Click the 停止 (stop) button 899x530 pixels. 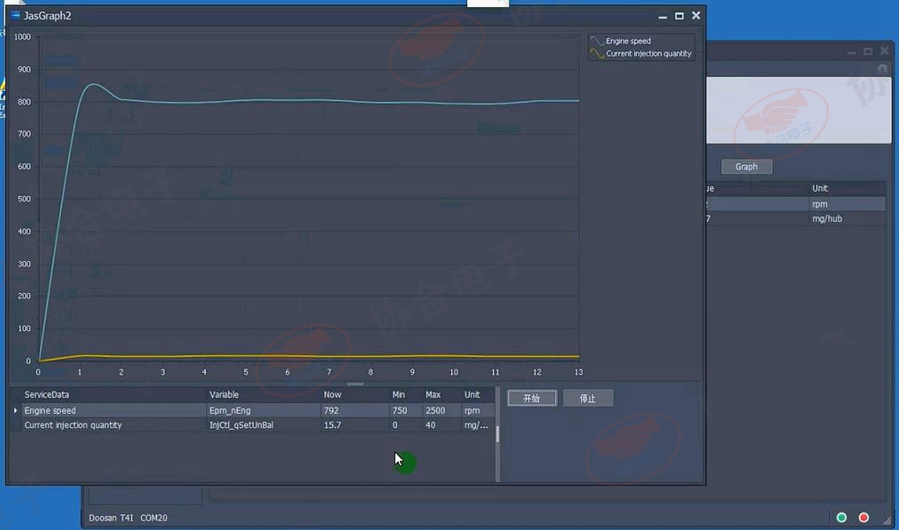coord(588,398)
